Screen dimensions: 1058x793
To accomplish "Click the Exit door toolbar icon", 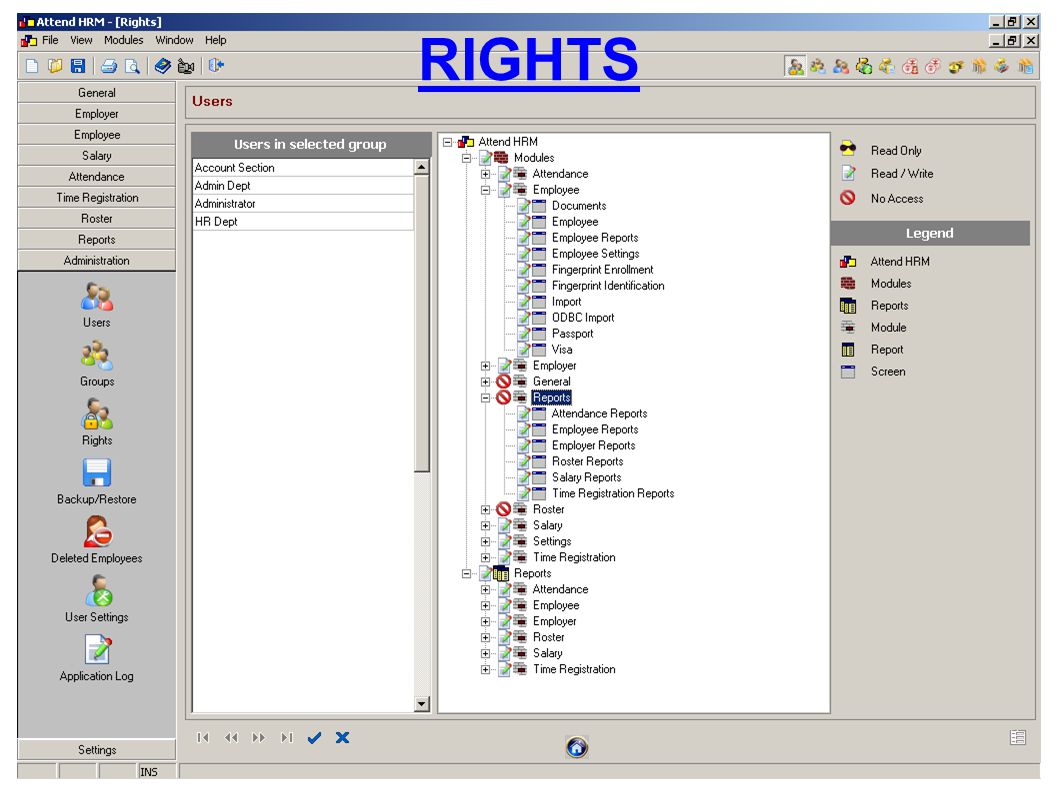I will tap(217, 65).
